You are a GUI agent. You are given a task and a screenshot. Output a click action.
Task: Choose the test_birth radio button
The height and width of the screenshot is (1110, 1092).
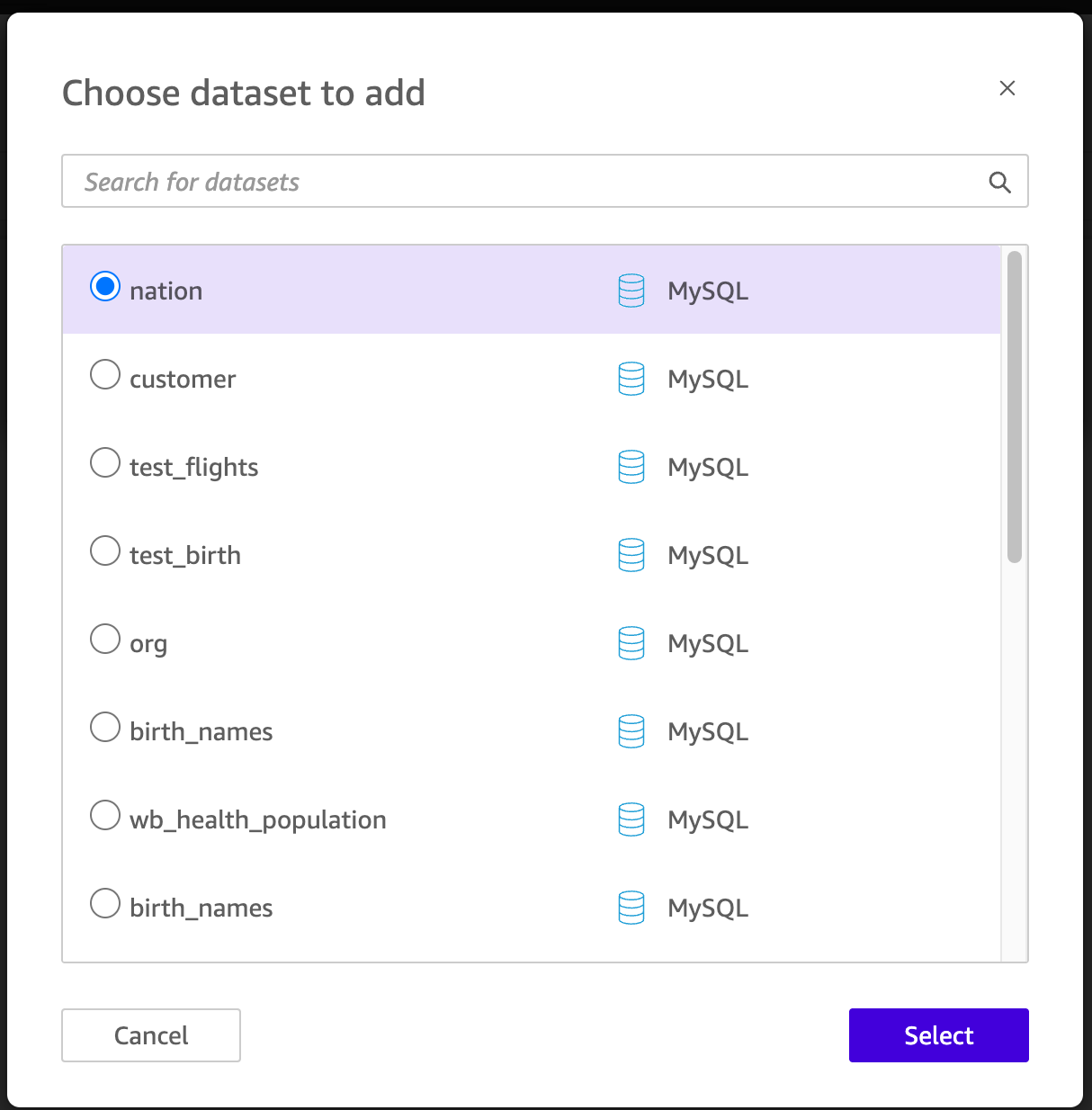[105, 551]
